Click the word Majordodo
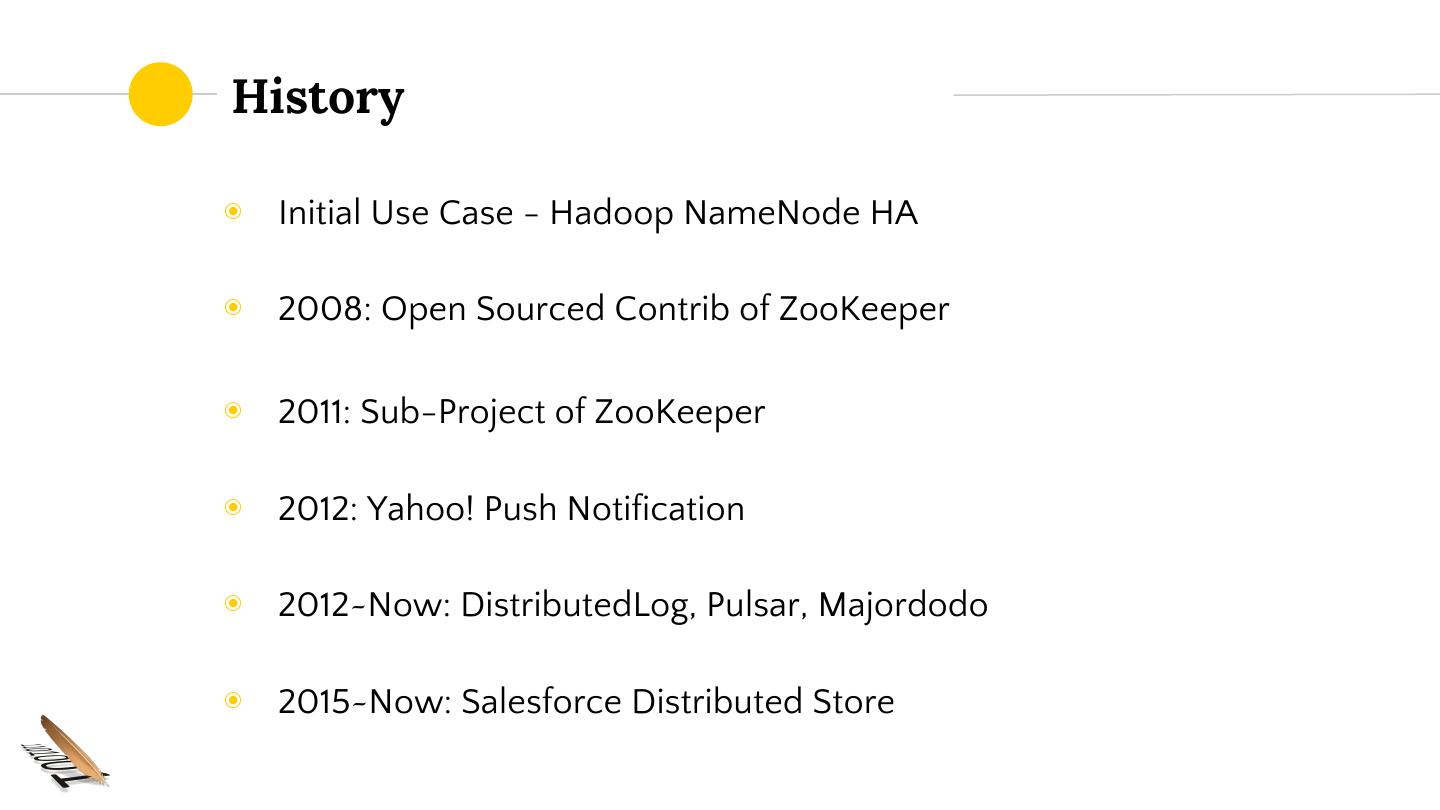1440x810 pixels. pos(903,605)
